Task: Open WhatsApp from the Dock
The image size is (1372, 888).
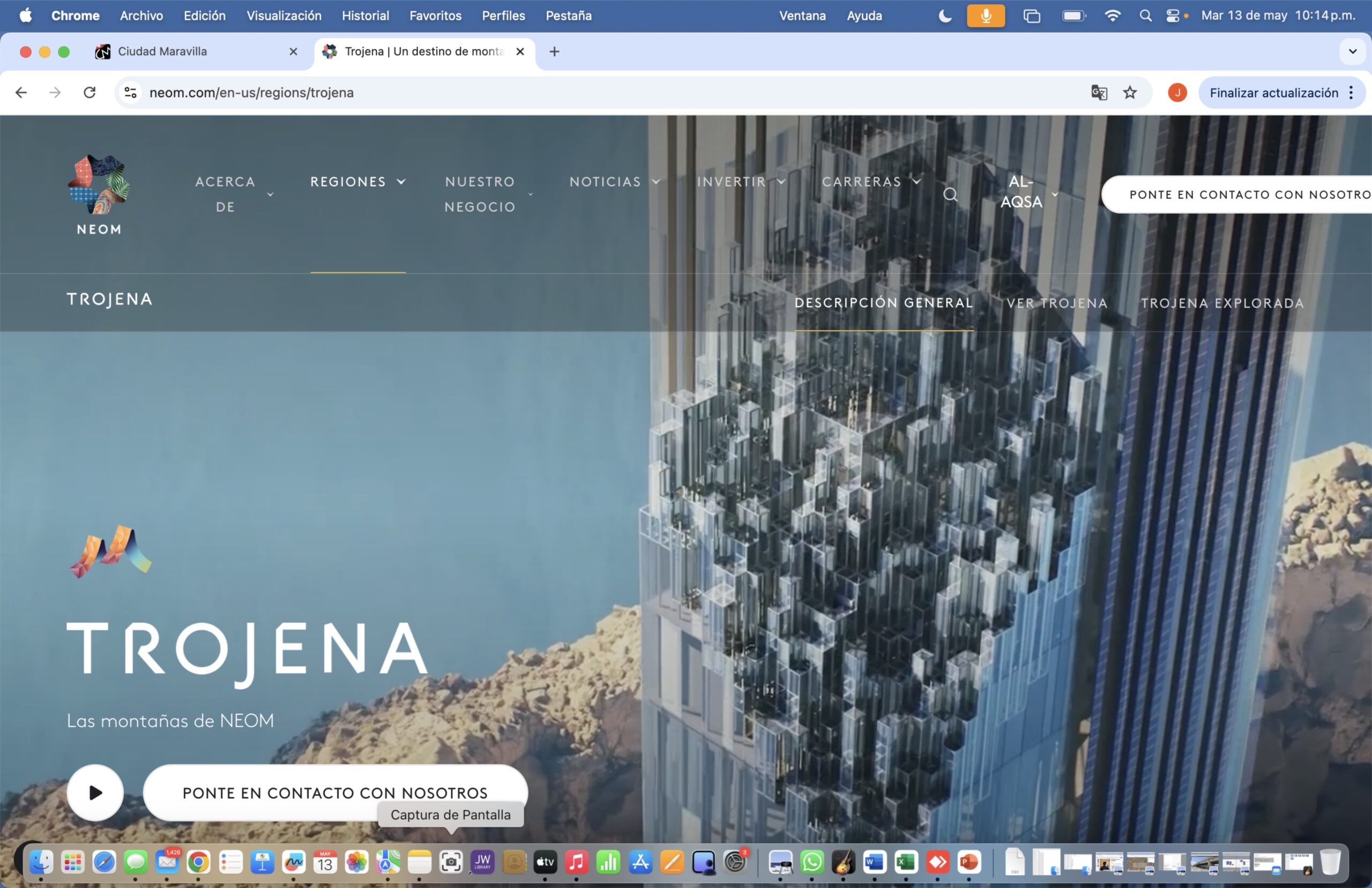Action: tap(811, 863)
